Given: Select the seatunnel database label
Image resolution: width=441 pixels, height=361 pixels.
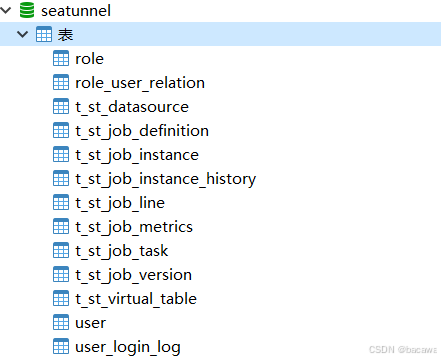Looking at the screenshot, I should pyautogui.click(x=76, y=11).
